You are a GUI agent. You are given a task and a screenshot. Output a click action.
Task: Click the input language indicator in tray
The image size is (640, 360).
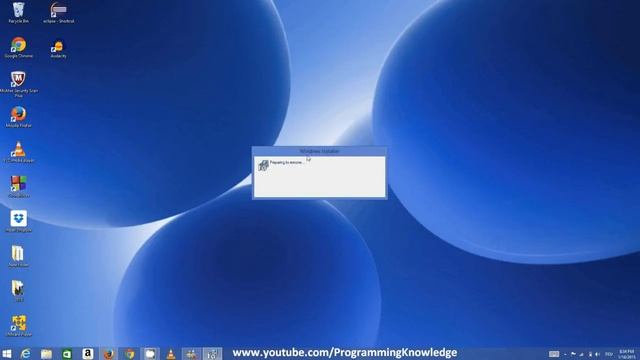click(x=609, y=354)
